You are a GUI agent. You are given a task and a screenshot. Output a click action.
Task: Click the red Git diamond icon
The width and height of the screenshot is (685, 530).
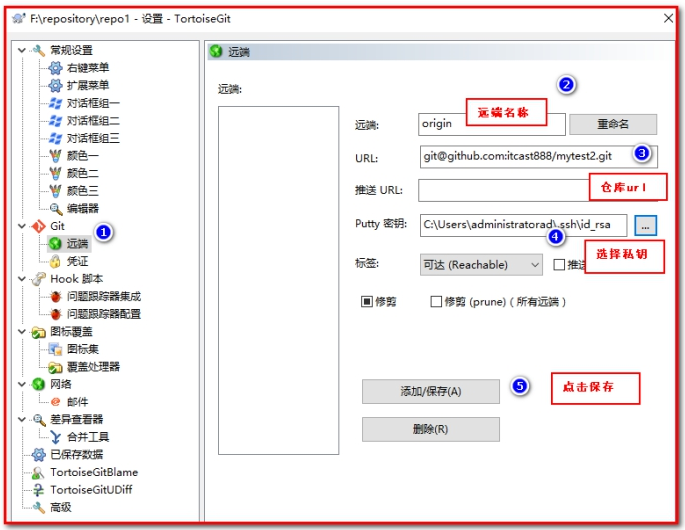click(39, 226)
